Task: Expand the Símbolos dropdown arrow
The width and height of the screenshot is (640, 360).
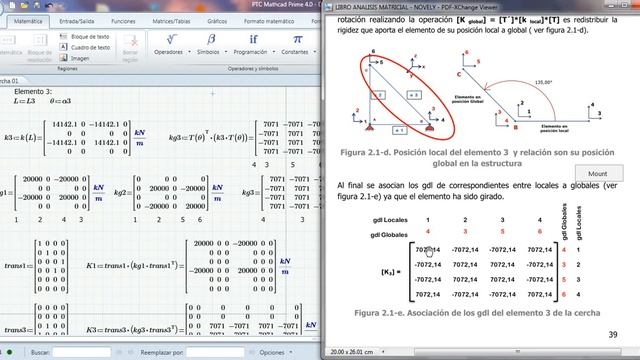Action: pos(226,52)
